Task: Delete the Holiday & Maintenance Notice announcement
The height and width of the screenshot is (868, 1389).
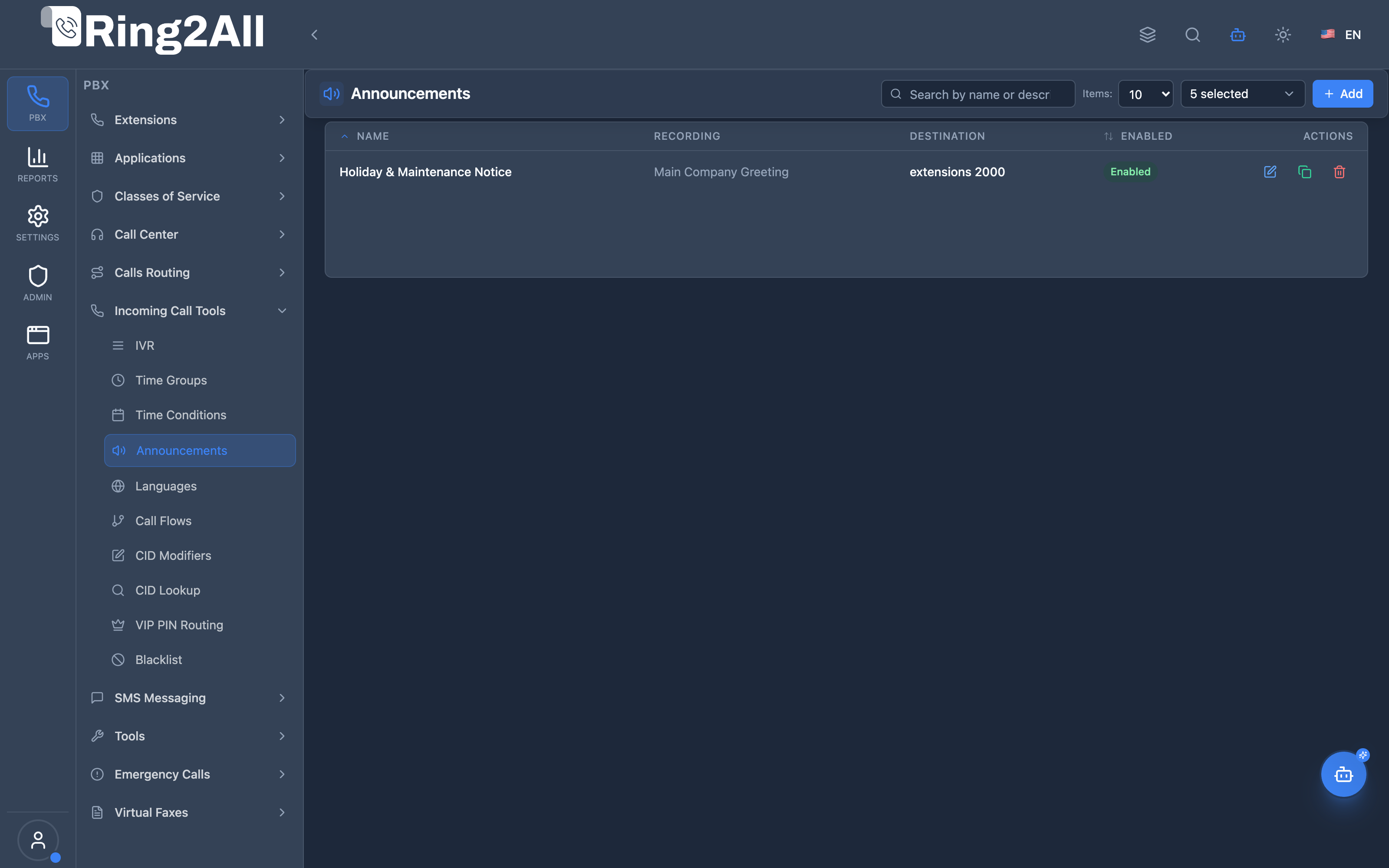Action: coord(1339,172)
